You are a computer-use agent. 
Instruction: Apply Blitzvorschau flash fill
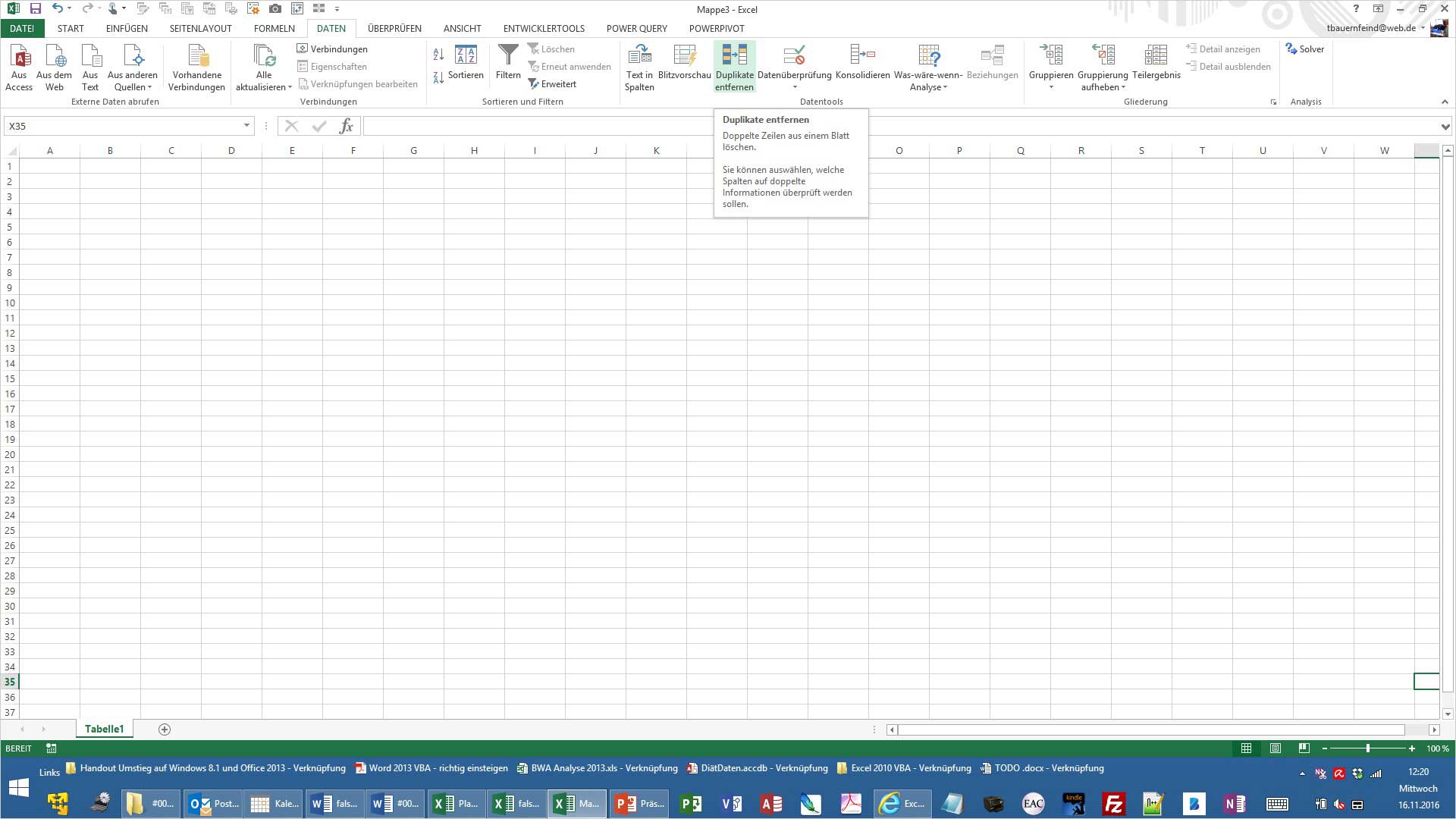[685, 62]
